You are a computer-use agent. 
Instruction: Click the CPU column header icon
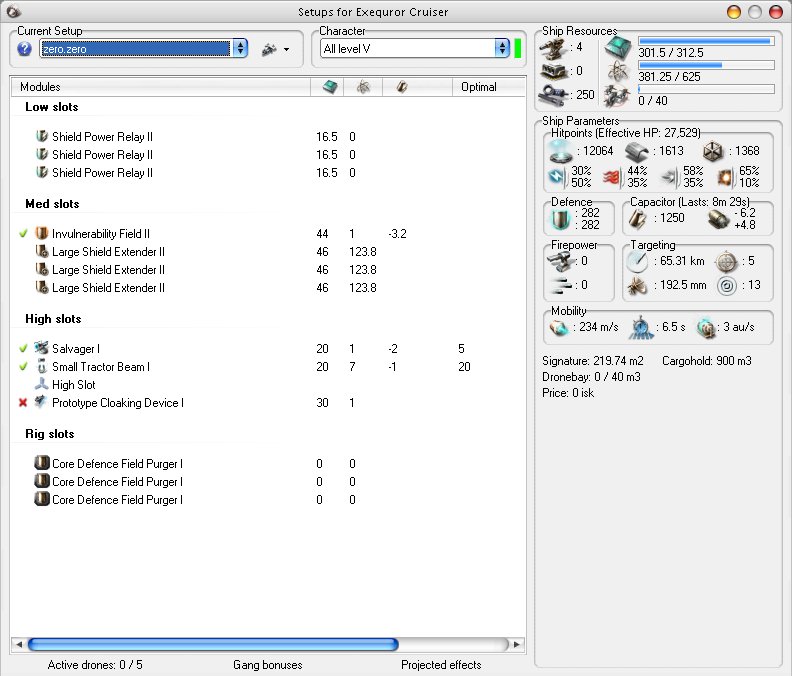click(x=329, y=87)
